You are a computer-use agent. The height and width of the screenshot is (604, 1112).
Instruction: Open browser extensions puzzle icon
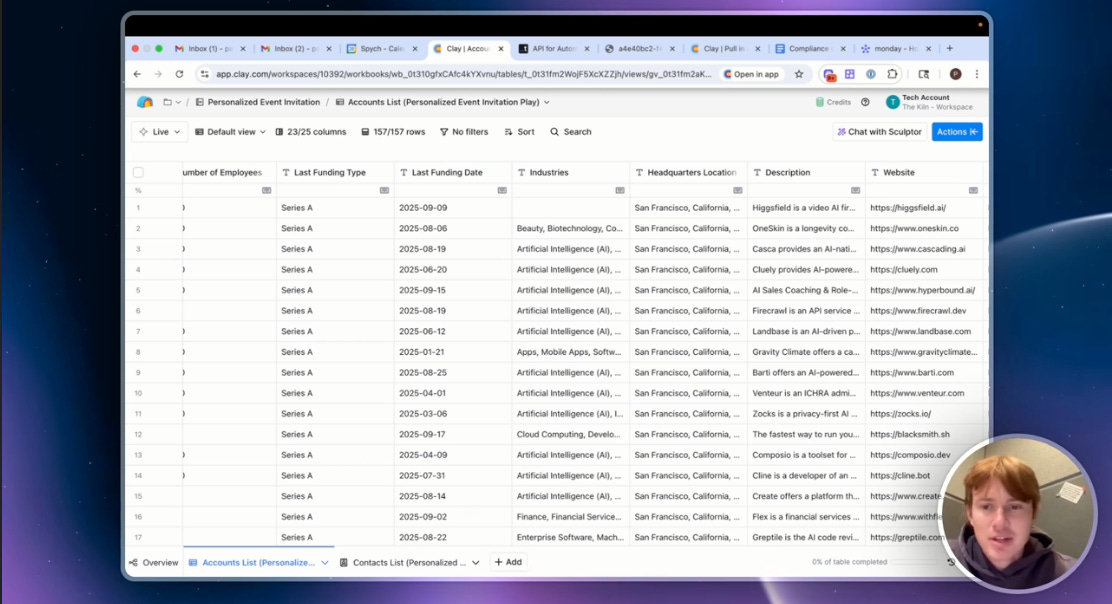click(x=892, y=74)
